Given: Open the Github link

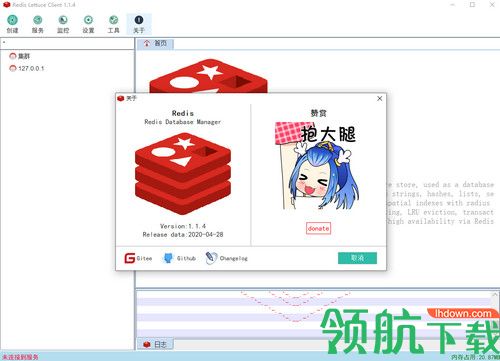Looking at the screenshot, I should coord(180,258).
